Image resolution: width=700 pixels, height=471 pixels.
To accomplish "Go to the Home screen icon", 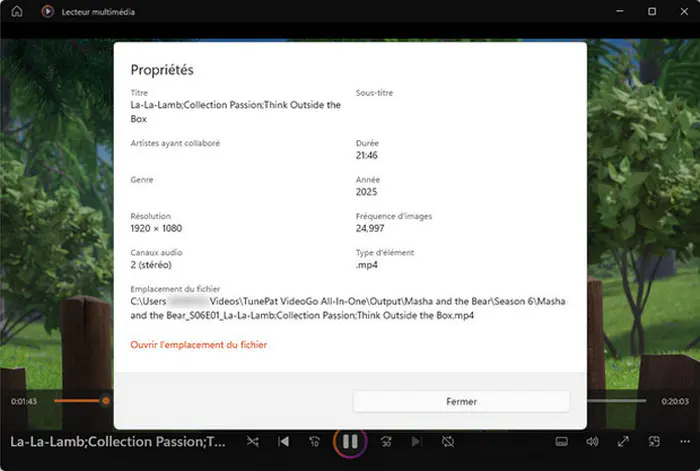I will (17, 11).
